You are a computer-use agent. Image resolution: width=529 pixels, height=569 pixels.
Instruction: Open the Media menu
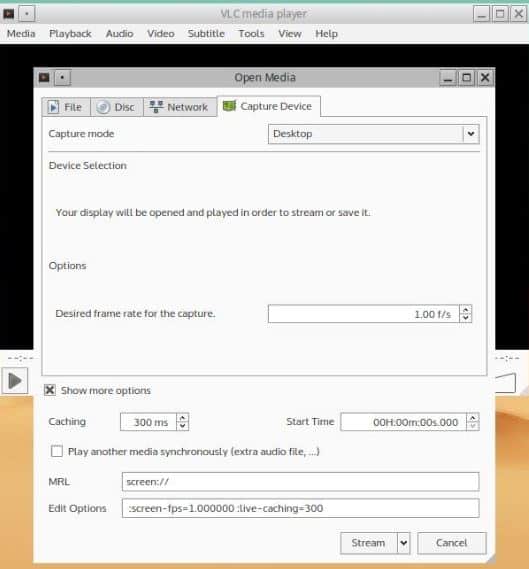tap(21, 34)
